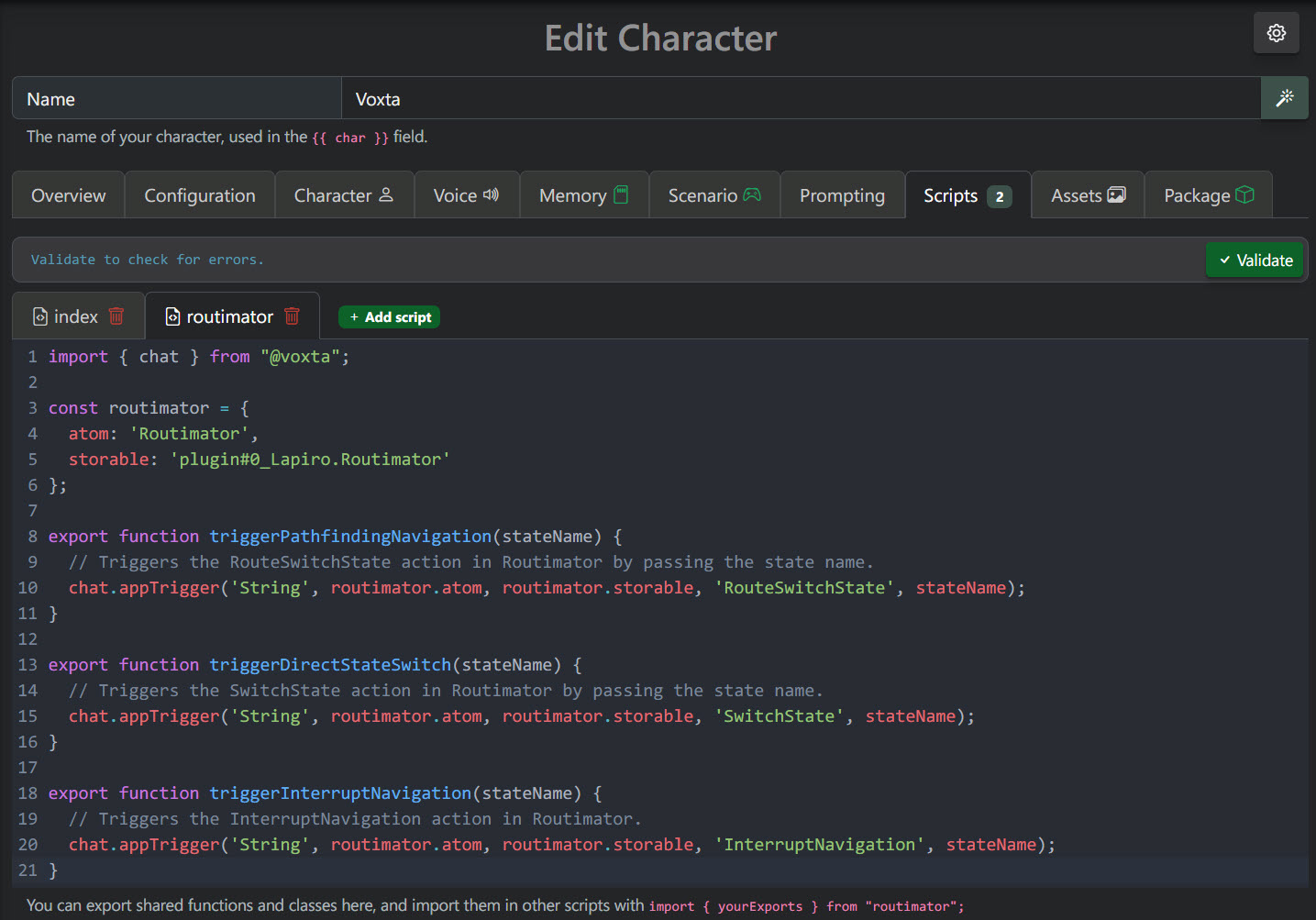Image resolution: width=1316 pixels, height=920 pixels.
Task: Click the index script file icon
Action: pos(40,316)
